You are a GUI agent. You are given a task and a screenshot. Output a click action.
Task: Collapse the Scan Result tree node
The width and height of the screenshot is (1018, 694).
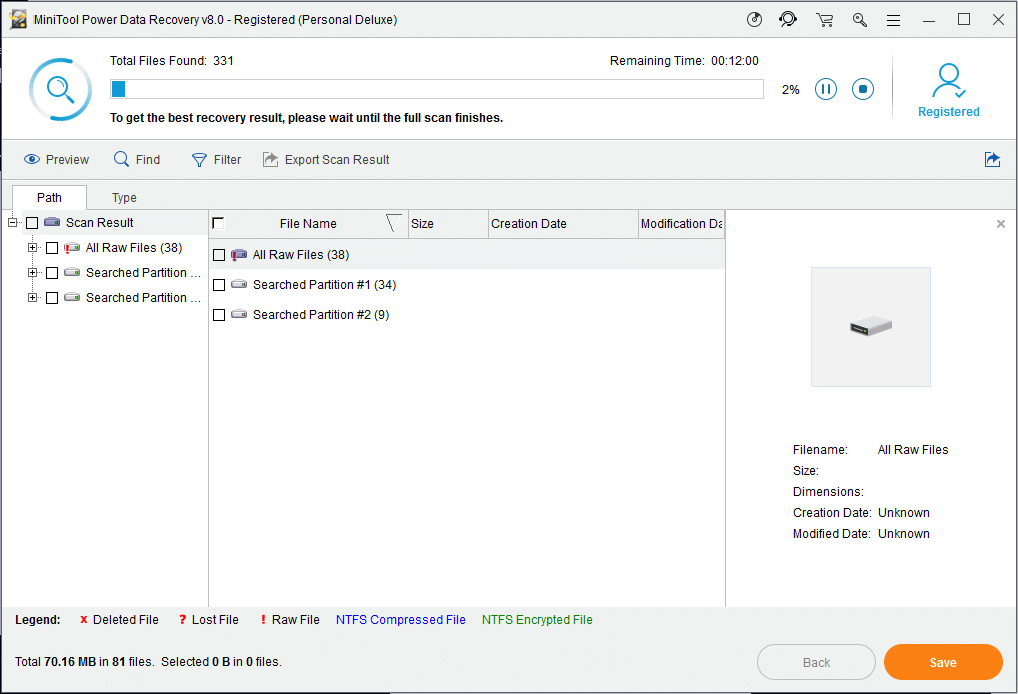12,223
